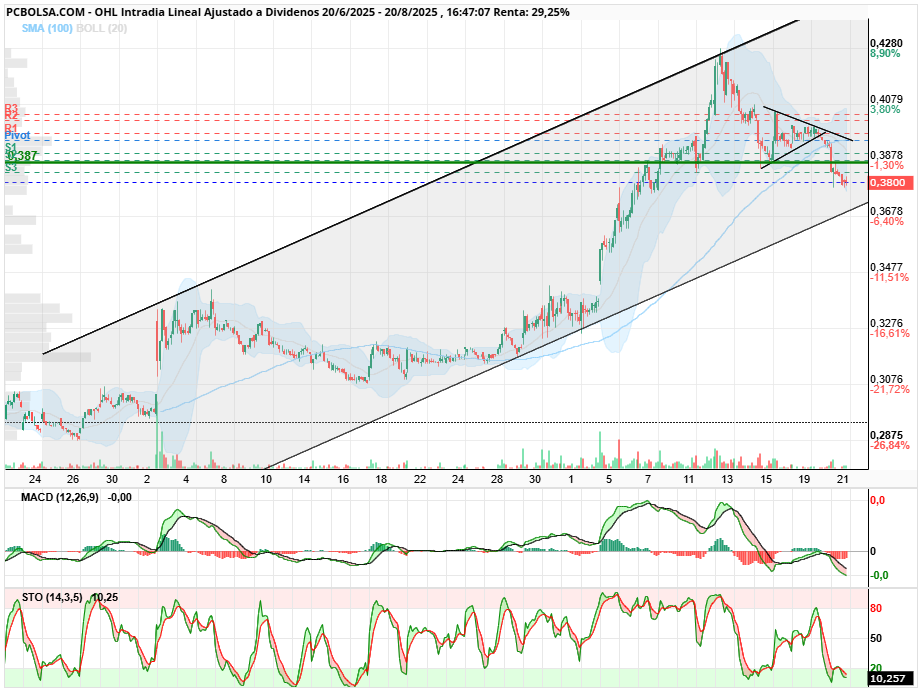922x692 pixels.
Task: Click date label 21 on time axis
Action: coord(843,479)
